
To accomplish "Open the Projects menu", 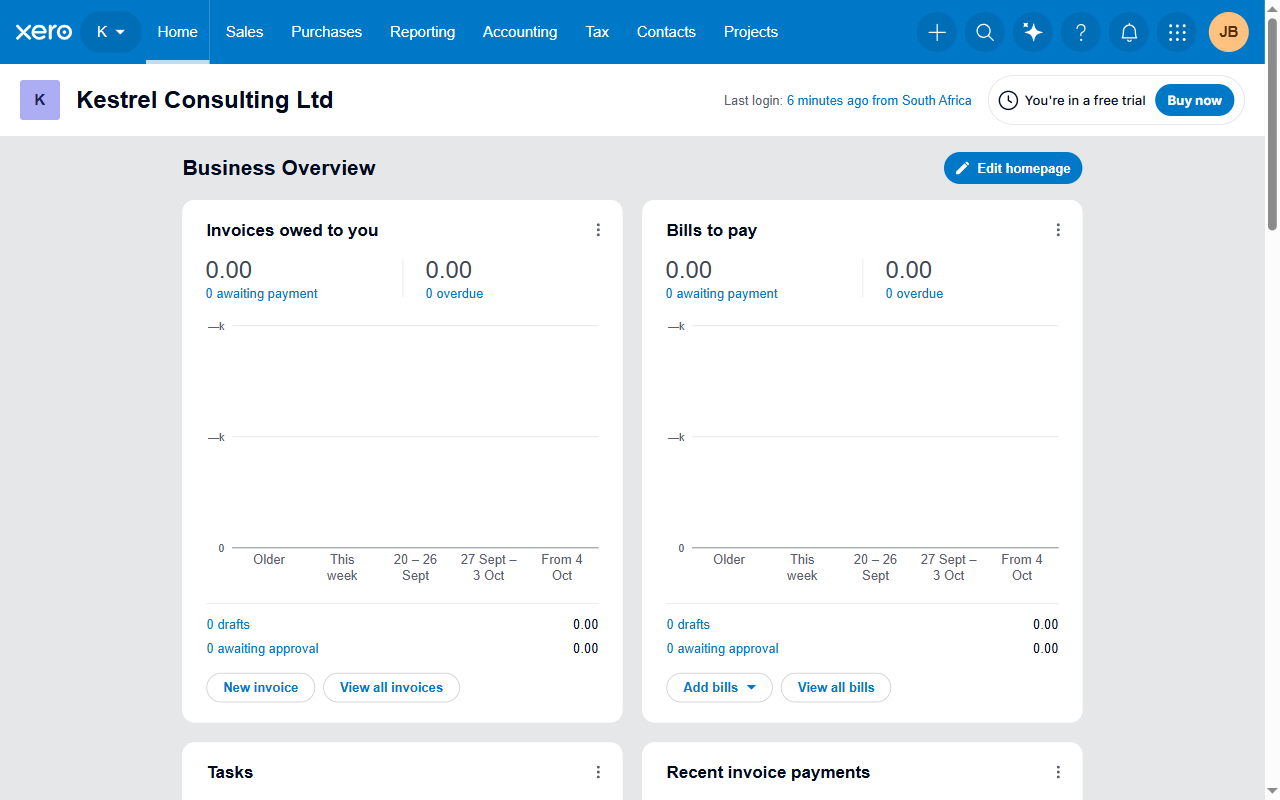I will [751, 32].
